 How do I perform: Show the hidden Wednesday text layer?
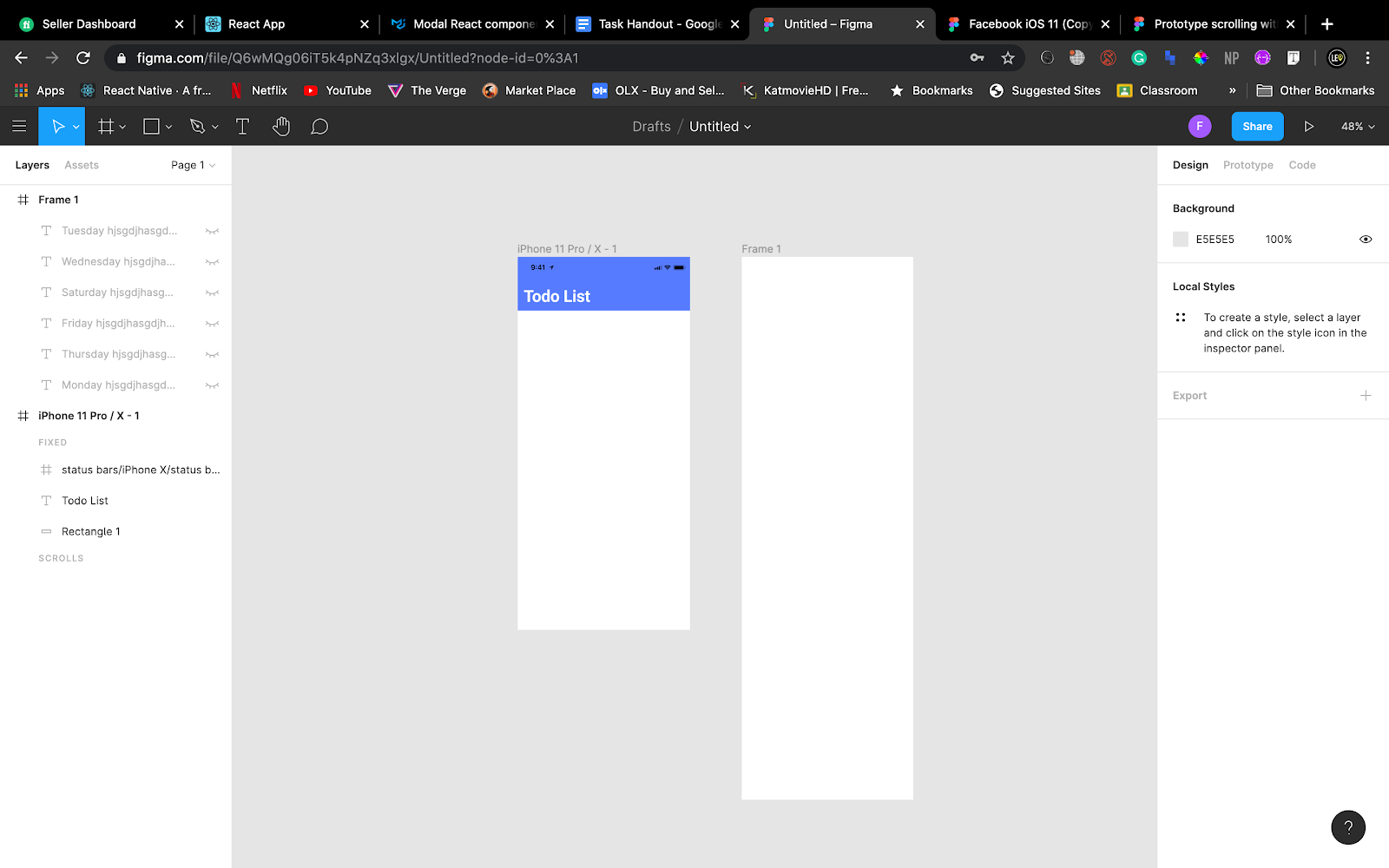212,262
